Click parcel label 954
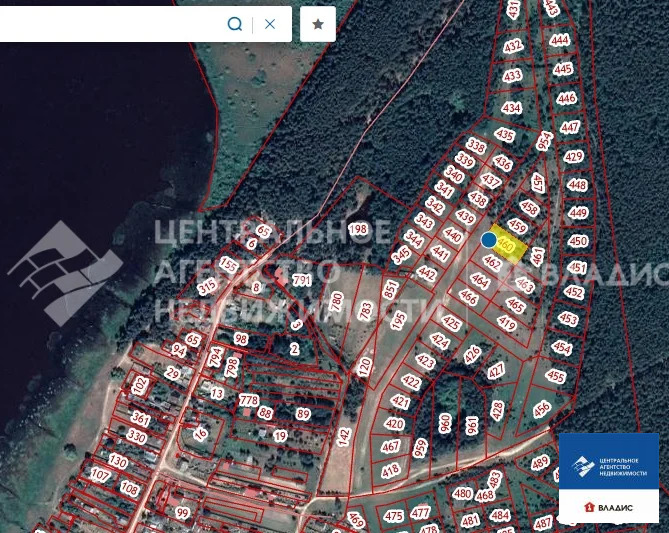 tap(544, 141)
